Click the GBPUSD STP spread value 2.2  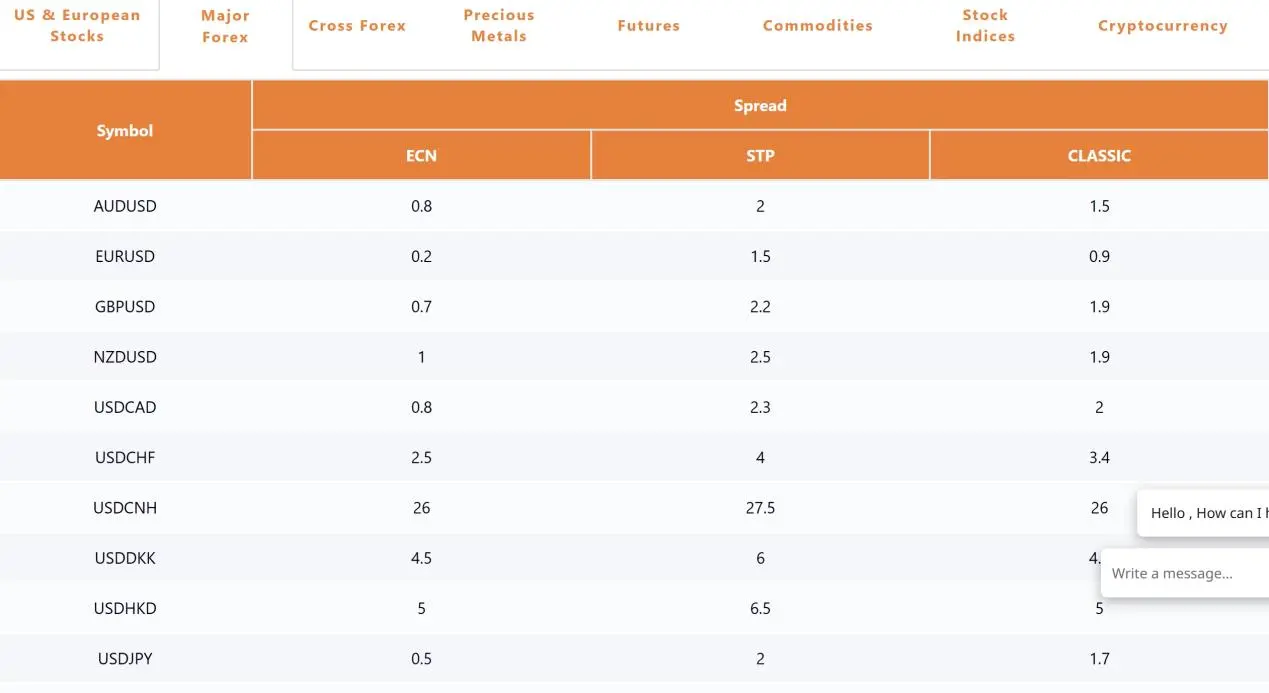click(760, 307)
